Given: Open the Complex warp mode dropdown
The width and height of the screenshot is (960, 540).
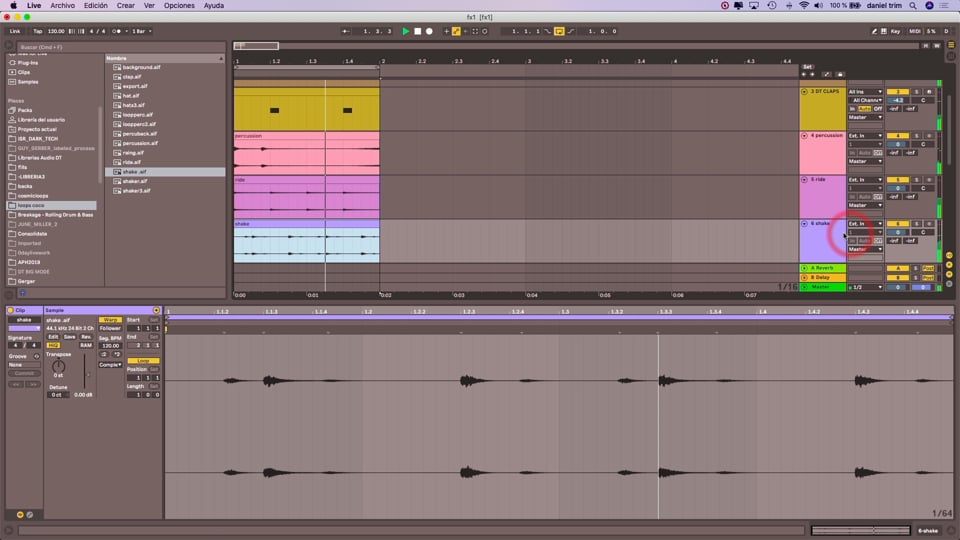Looking at the screenshot, I should click(x=110, y=365).
